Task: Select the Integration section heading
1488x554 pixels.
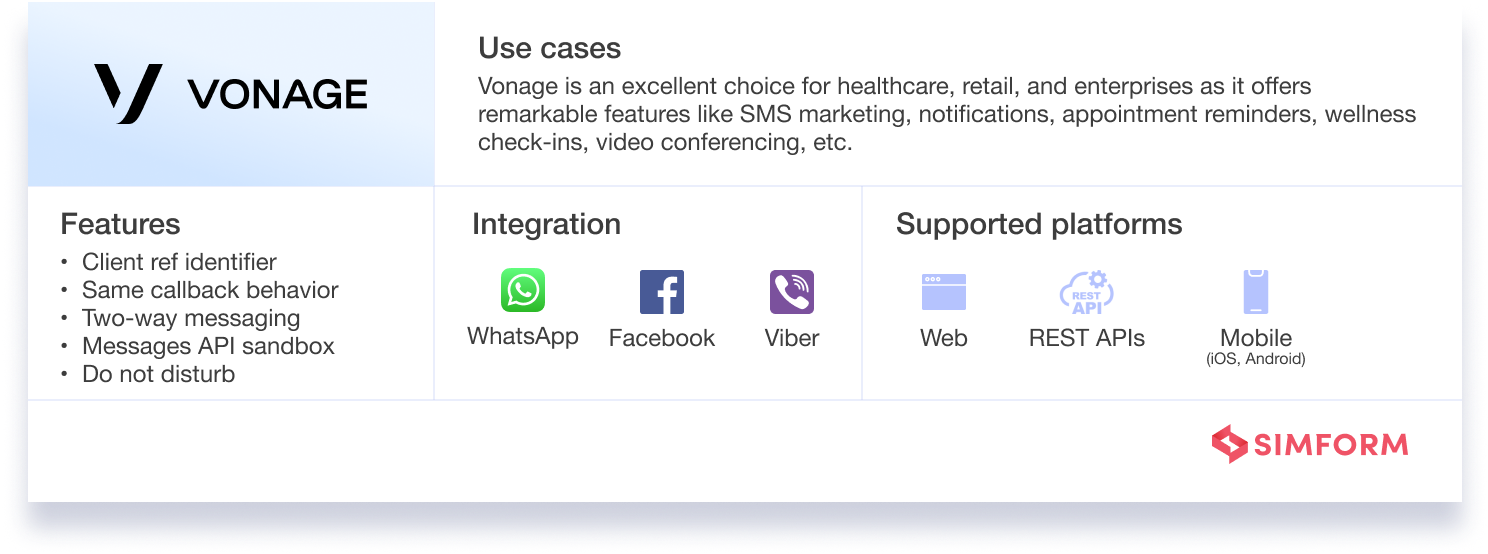Action: [x=546, y=224]
